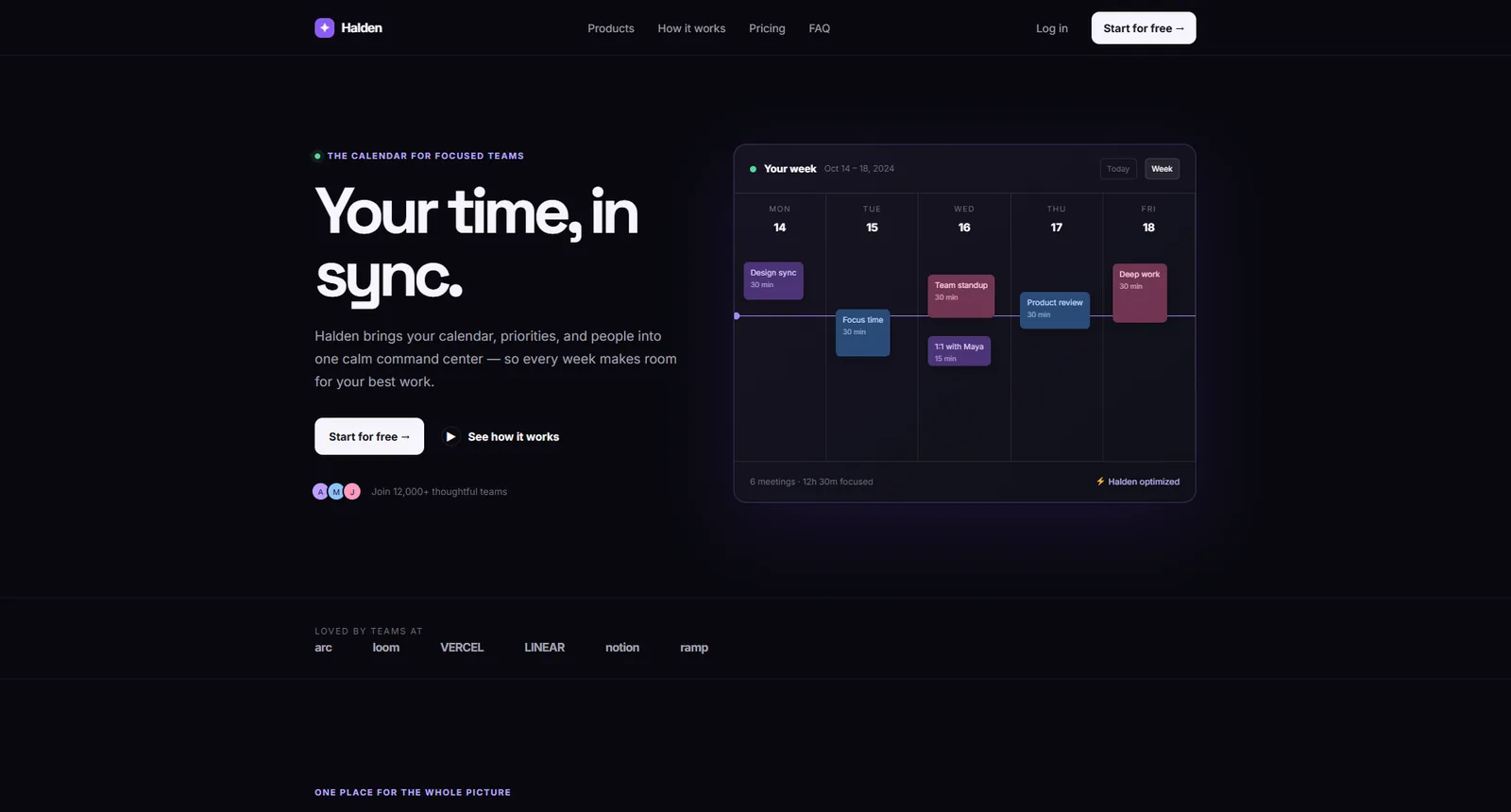Screen dimensions: 1511x812
Task: Open the Pricing nav link
Action: tap(767, 28)
